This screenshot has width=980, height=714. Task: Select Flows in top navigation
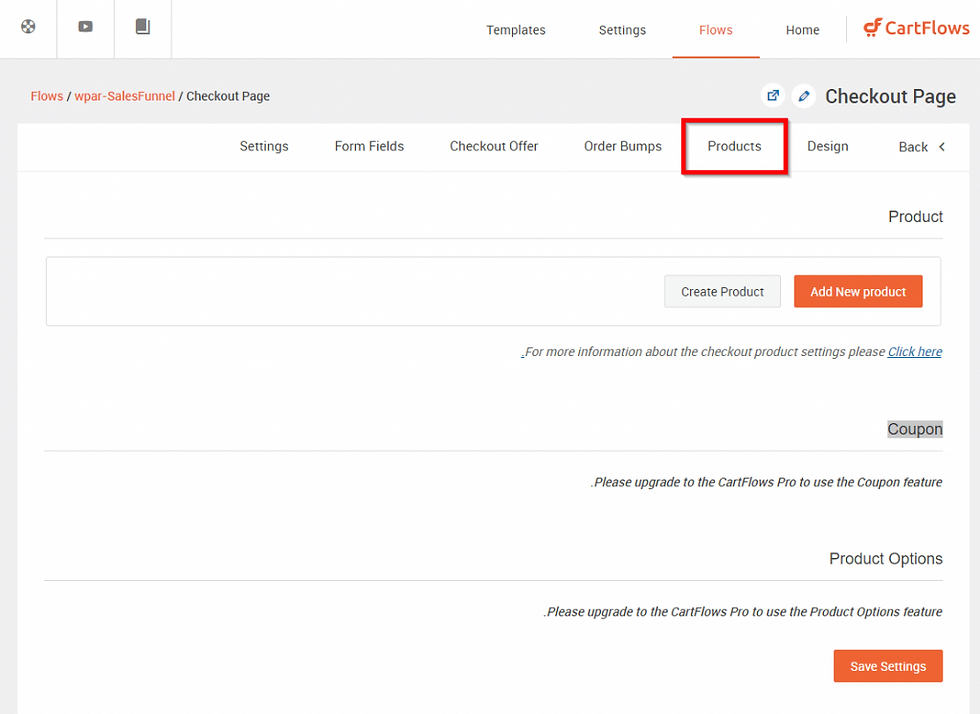coord(716,30)
